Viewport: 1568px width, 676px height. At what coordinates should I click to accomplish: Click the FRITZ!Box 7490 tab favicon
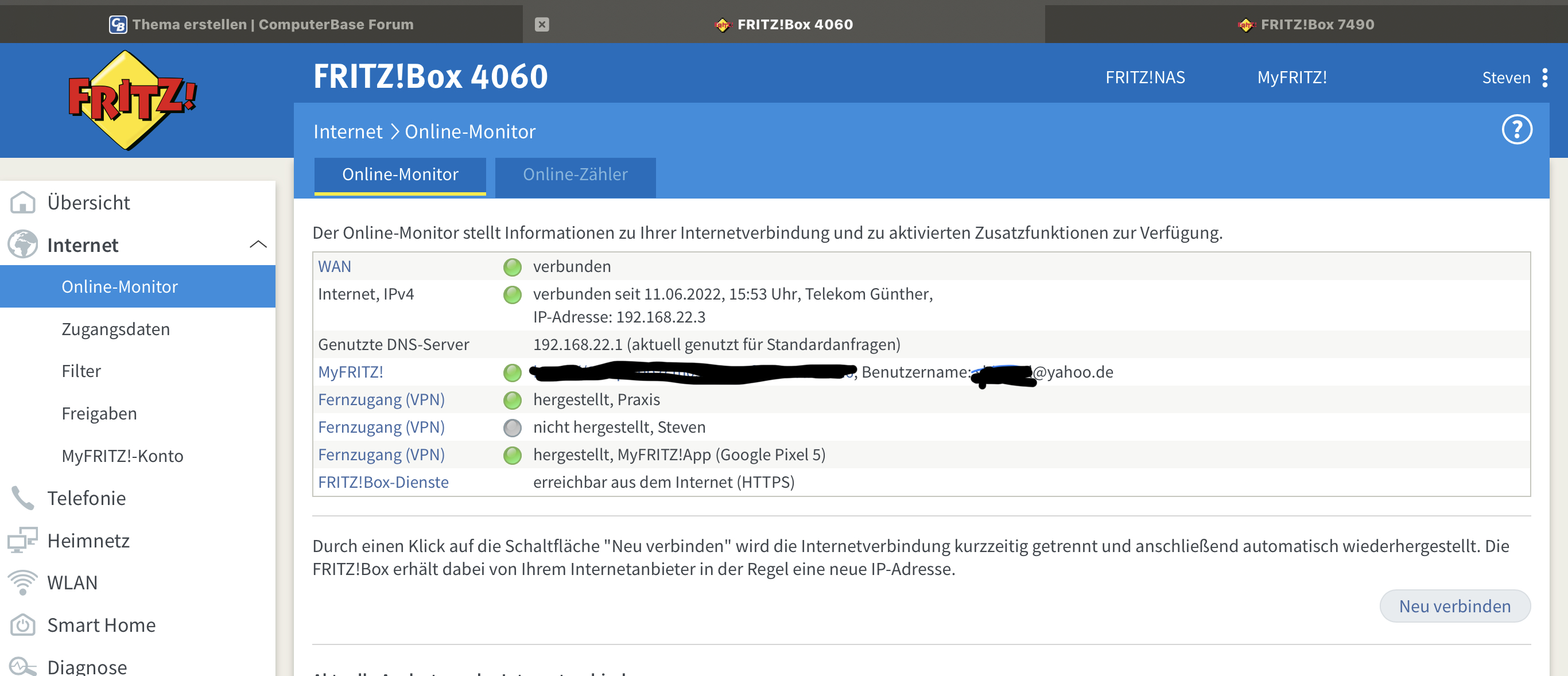(1246, 24)
